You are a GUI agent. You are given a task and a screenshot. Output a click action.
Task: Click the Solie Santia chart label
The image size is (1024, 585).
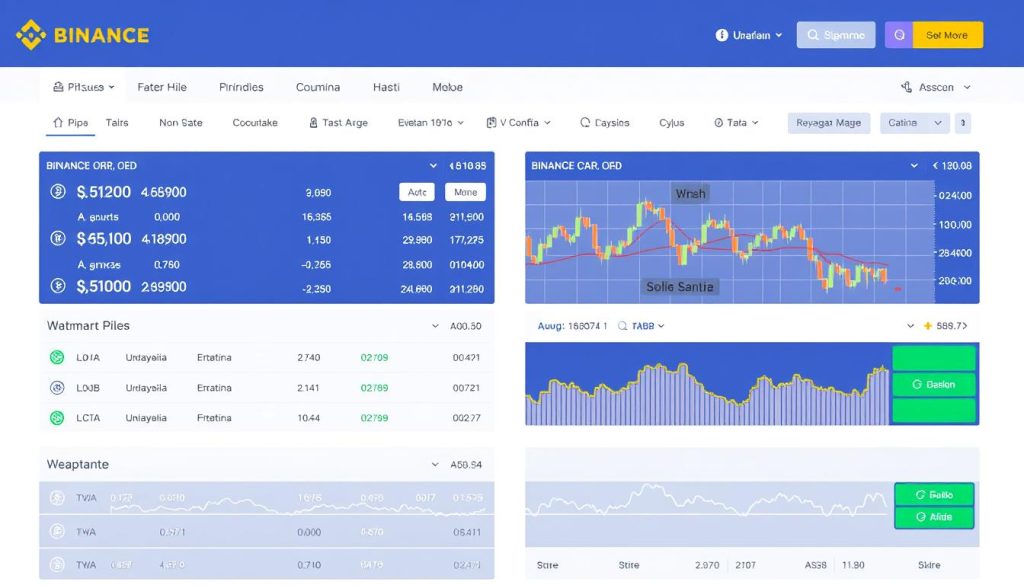(679, 287)
